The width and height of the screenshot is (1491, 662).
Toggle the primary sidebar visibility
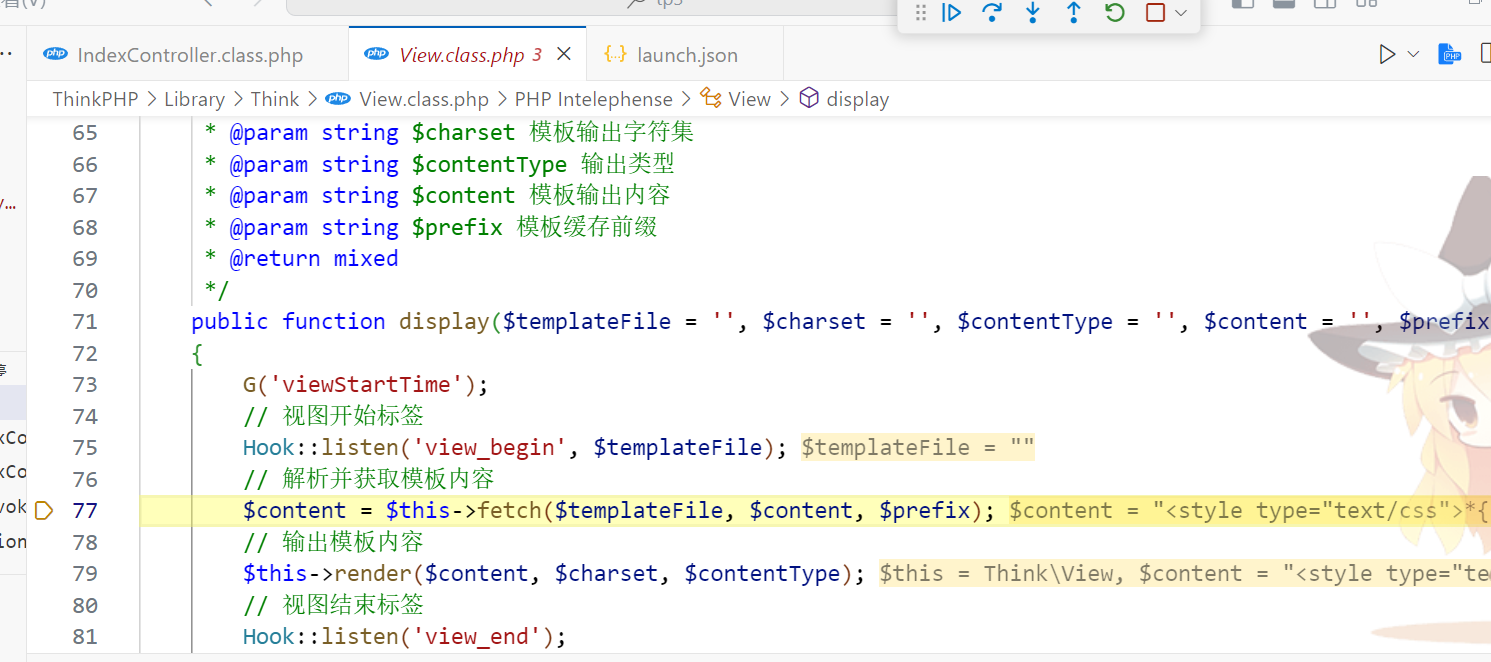(1243, 5)
